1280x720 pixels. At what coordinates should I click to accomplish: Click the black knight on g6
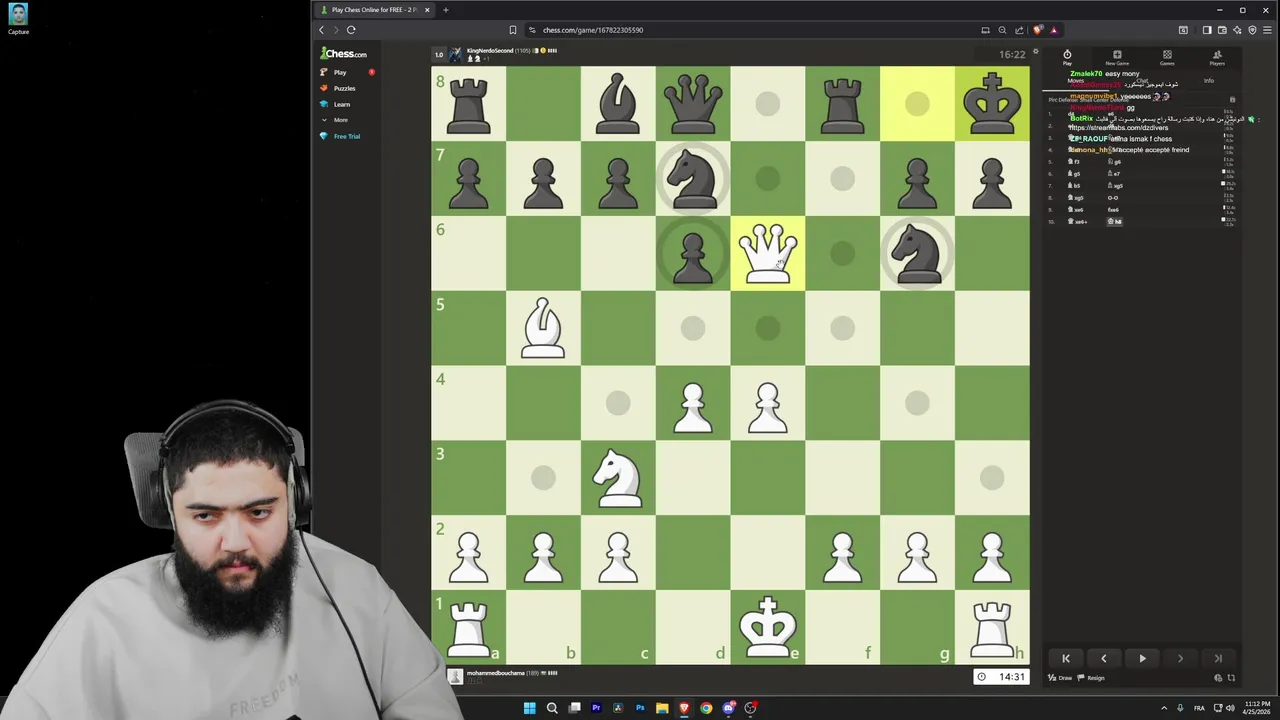[917, 253]
